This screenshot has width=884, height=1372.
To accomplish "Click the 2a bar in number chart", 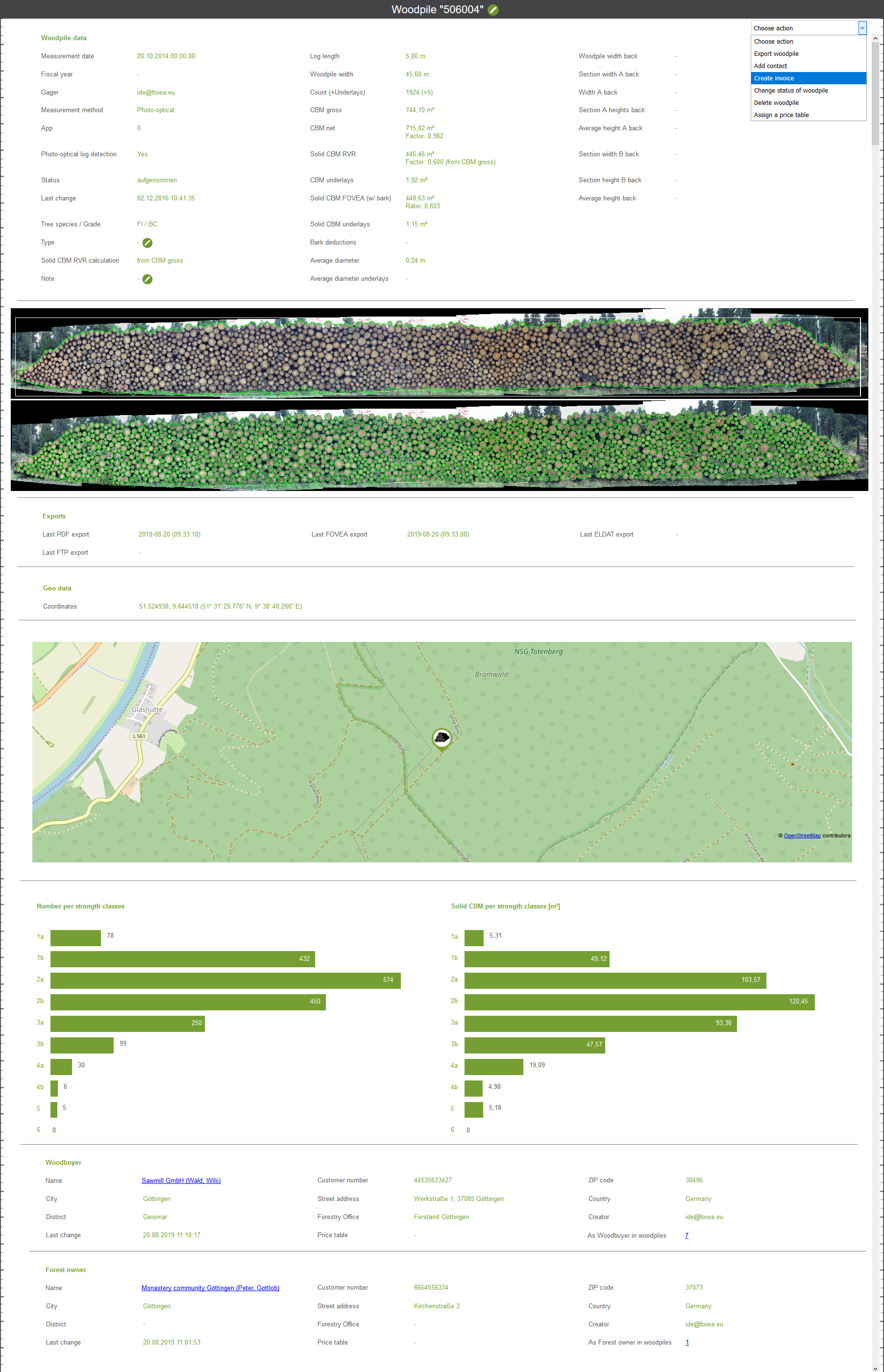I will (225, 980).
